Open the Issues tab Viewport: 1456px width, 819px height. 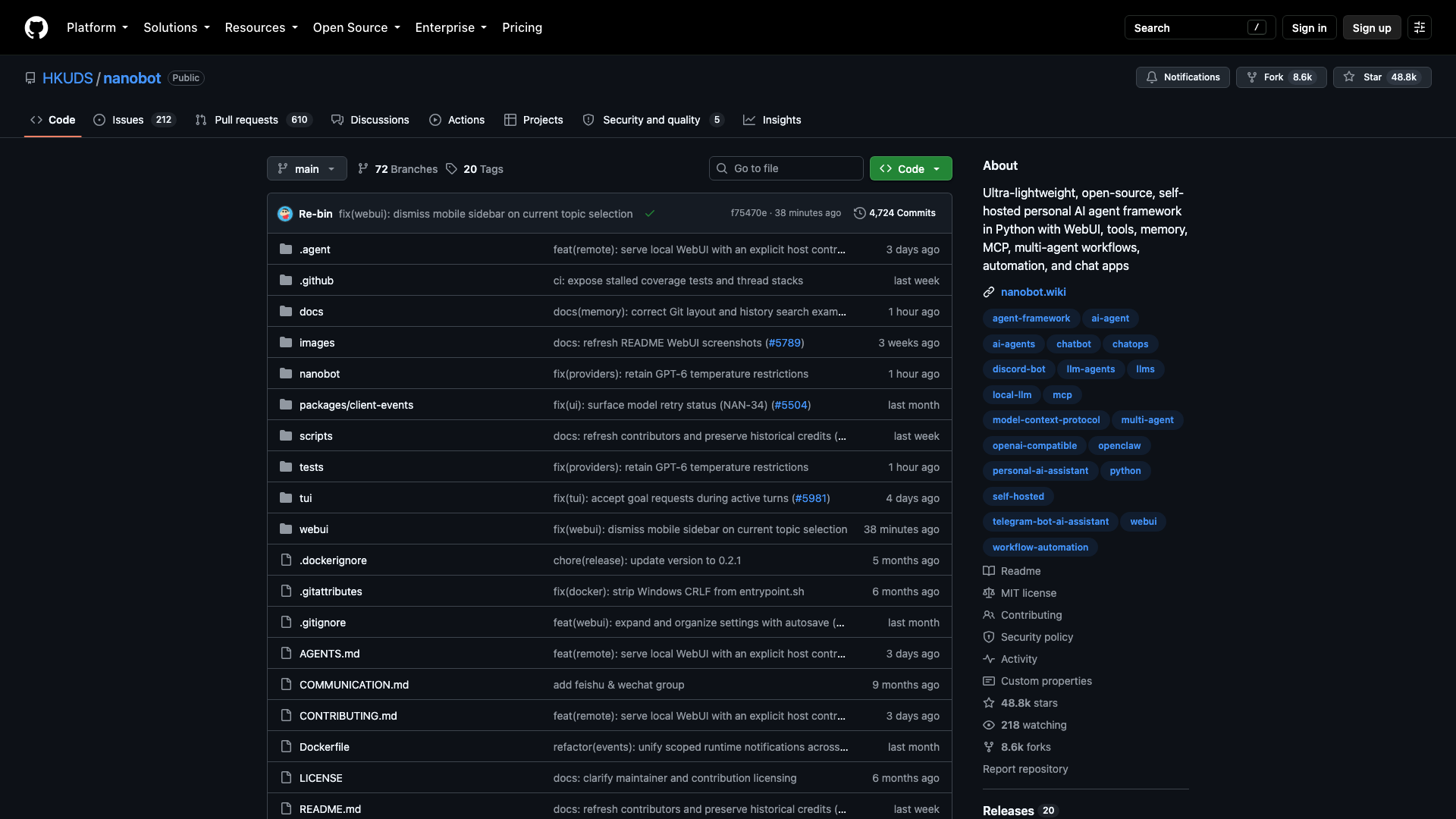pyautogui.click(x=134, y=120)
